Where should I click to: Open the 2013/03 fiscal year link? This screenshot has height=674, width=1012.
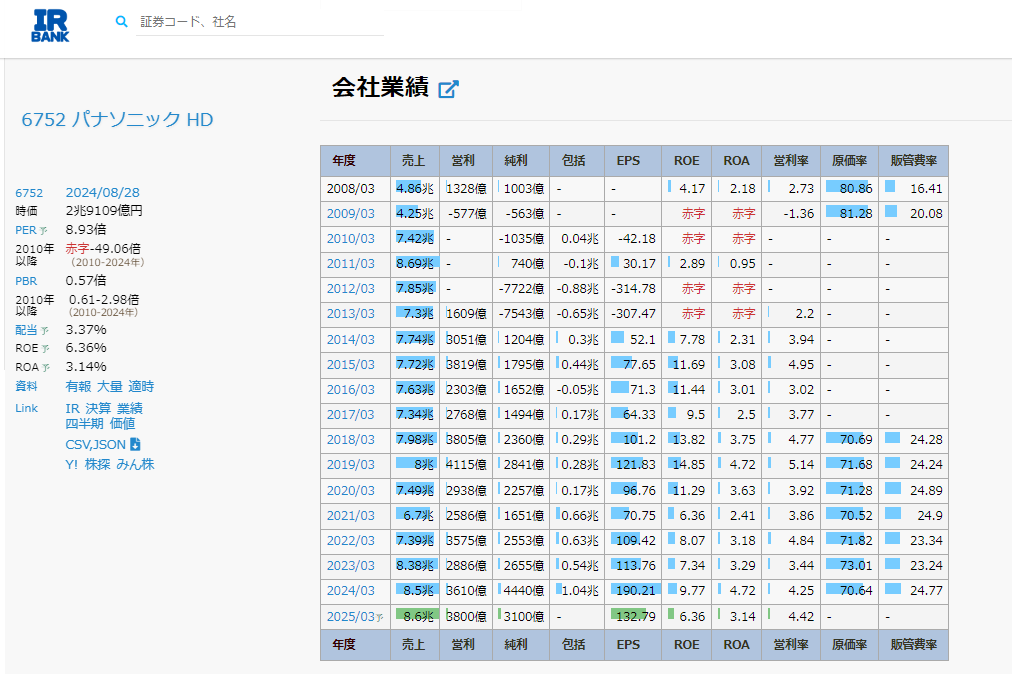pyautogui.click(x=350, y=314)
